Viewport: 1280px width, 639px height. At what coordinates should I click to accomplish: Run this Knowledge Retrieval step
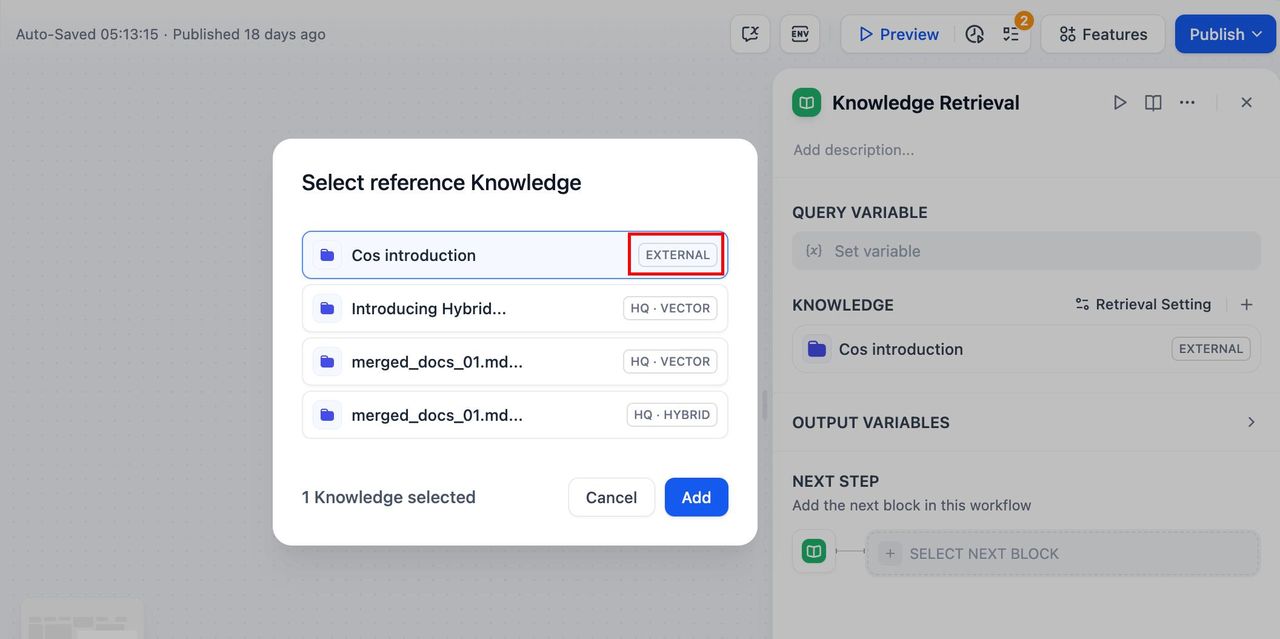coord(1120,102)
